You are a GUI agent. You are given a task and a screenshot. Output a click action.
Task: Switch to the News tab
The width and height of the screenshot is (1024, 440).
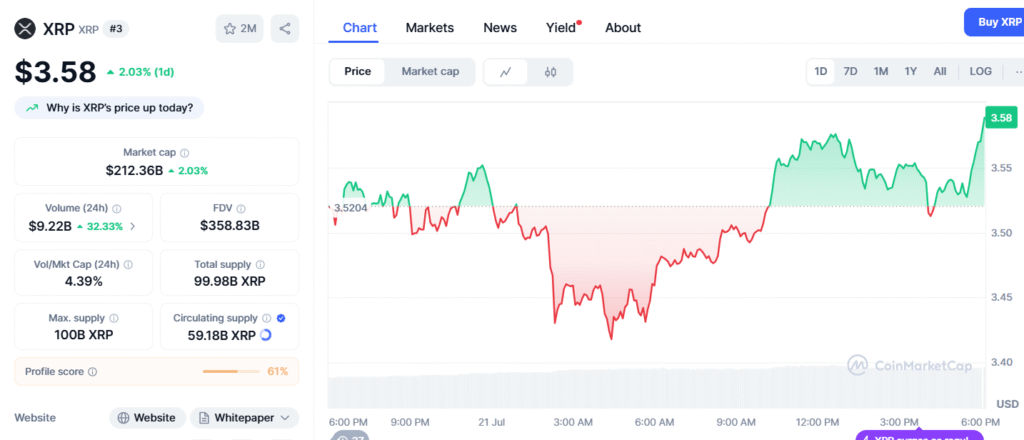point(500,28)
